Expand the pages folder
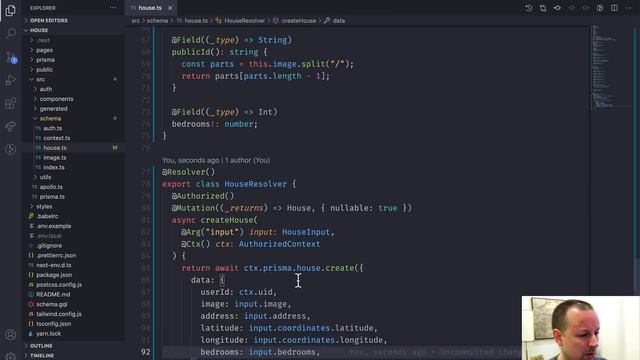The height and width of the screenshot is (360, 640). click(73, 50)
